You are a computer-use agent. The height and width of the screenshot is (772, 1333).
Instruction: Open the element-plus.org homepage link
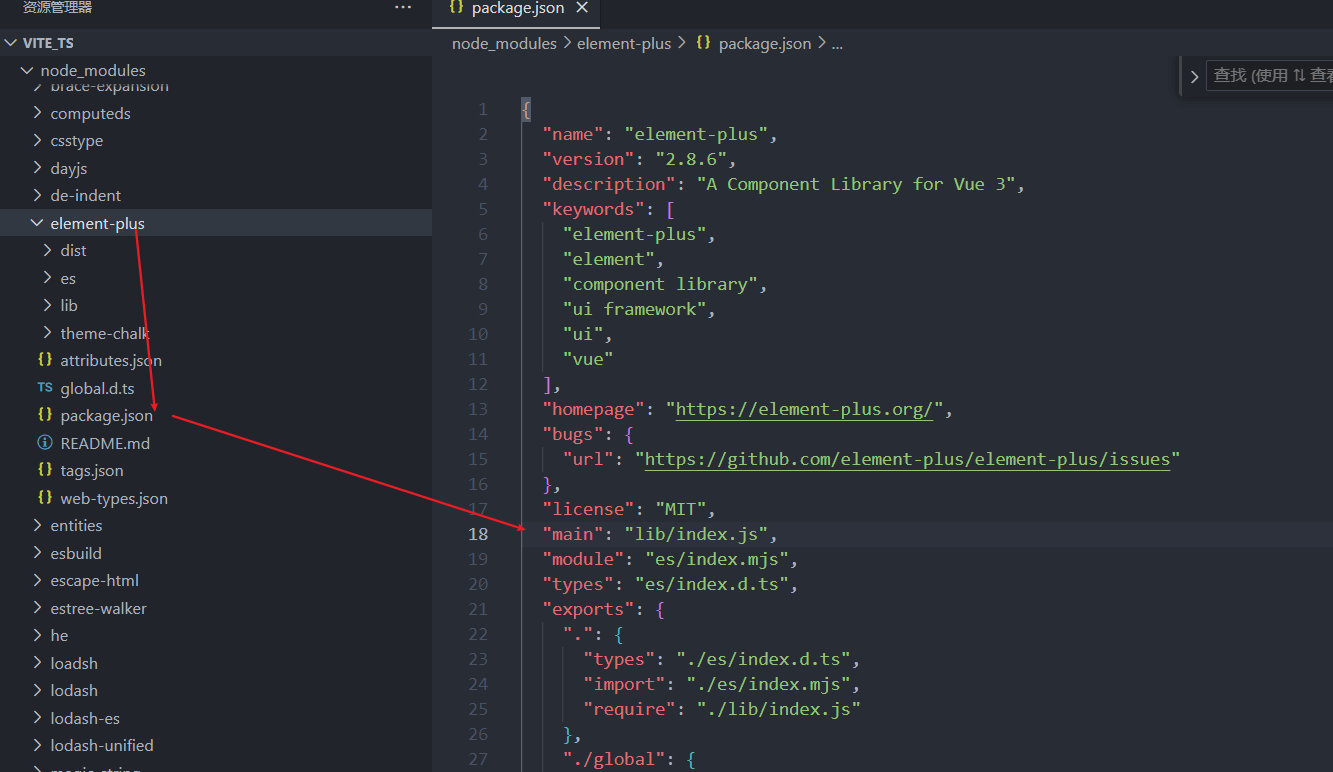(x=803, y=409)
